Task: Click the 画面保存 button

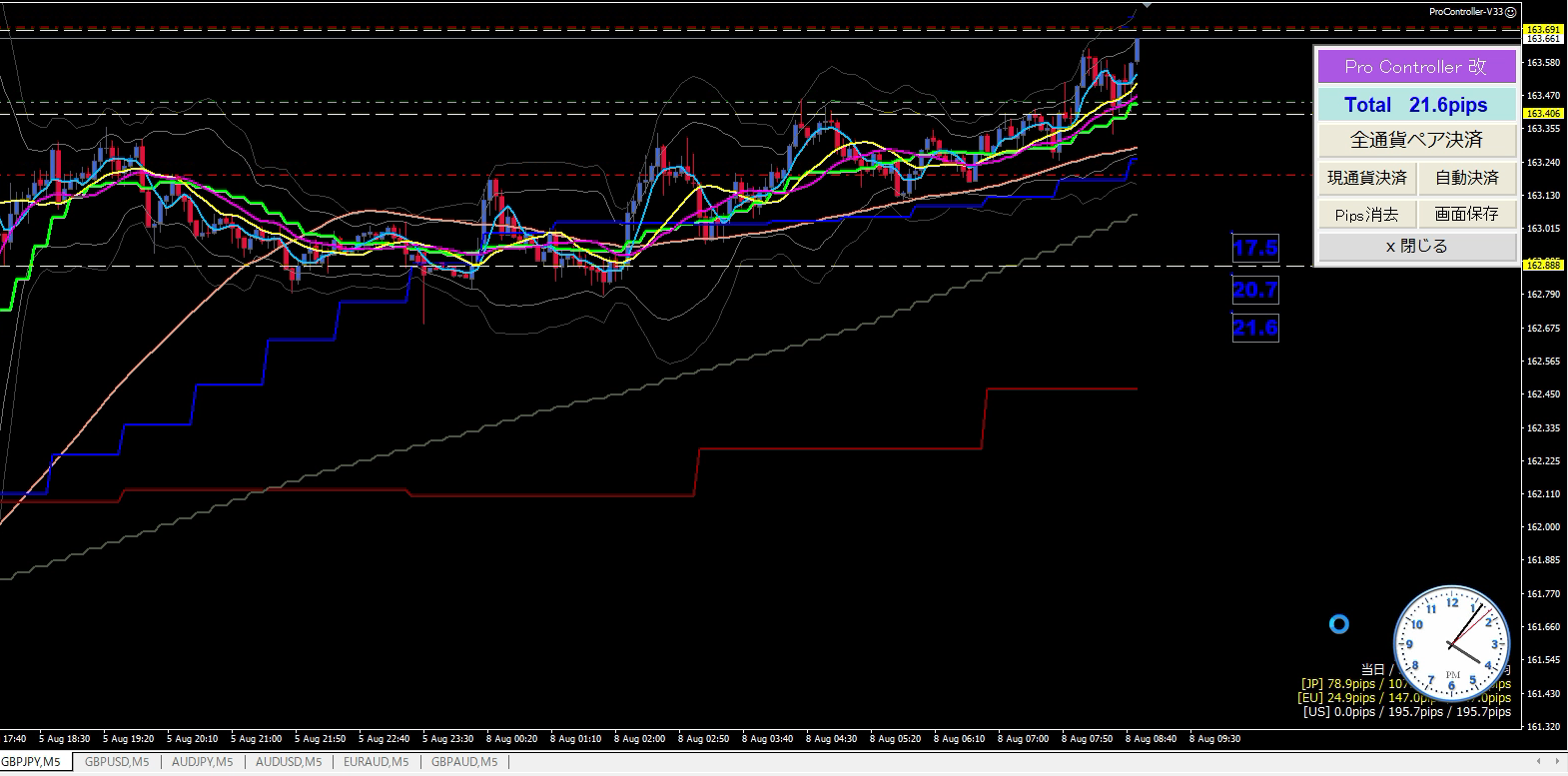Action: click(1467, 214)
